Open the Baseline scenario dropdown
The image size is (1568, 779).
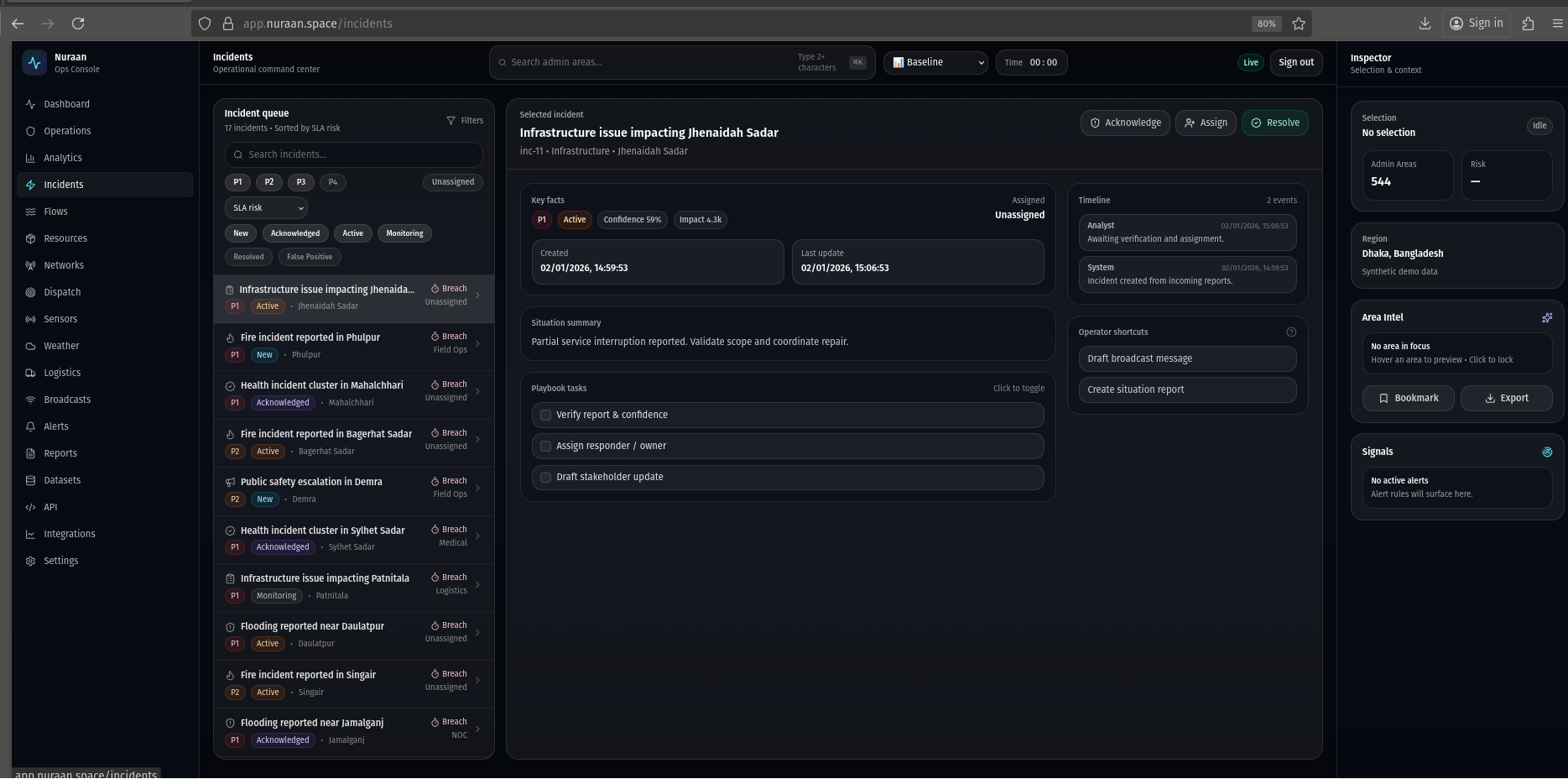click(935, 63)
